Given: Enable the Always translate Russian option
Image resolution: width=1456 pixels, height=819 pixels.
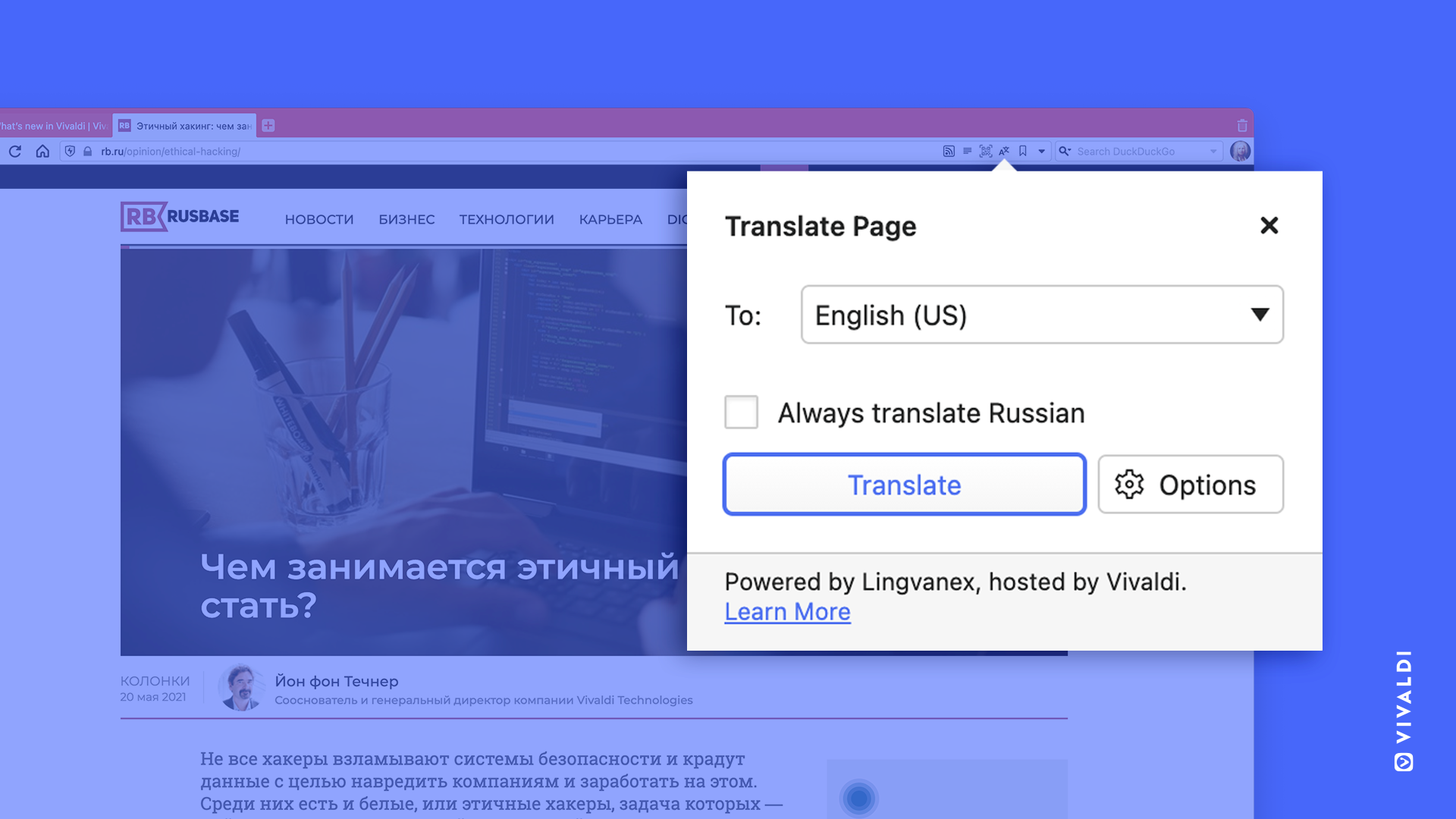Looking at the screenshot, I should (742, 412).
